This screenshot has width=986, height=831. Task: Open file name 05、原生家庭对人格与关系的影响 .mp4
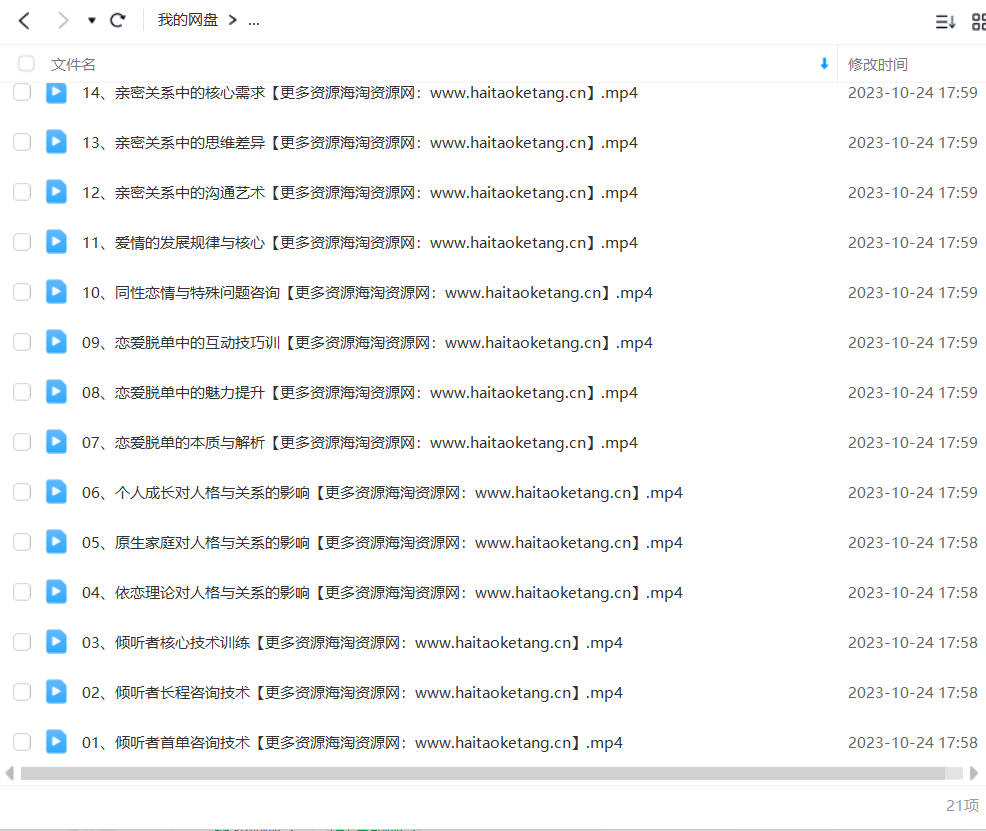(x=382, y=542)
